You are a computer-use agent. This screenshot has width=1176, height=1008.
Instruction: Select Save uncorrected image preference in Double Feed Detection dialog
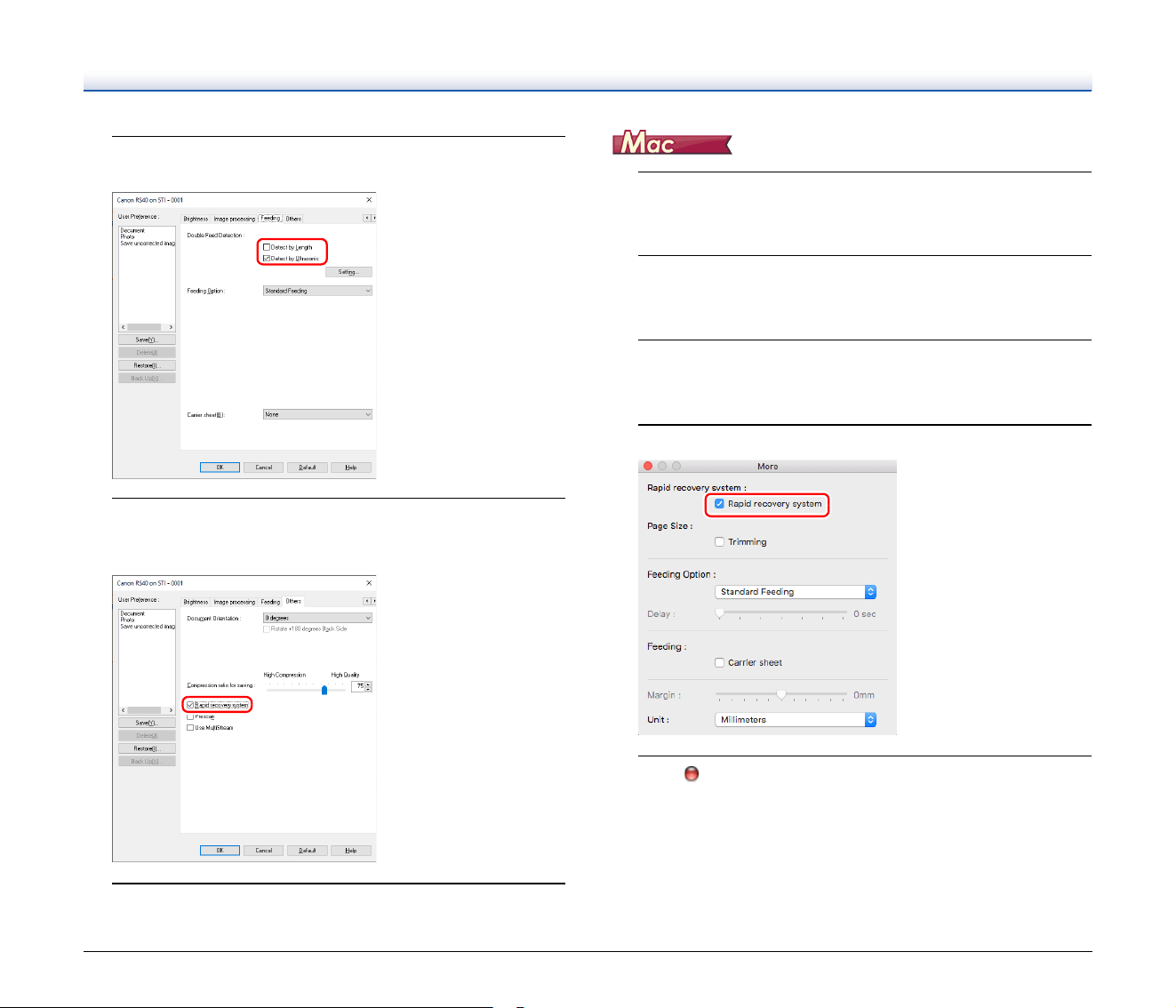point(148,243)
